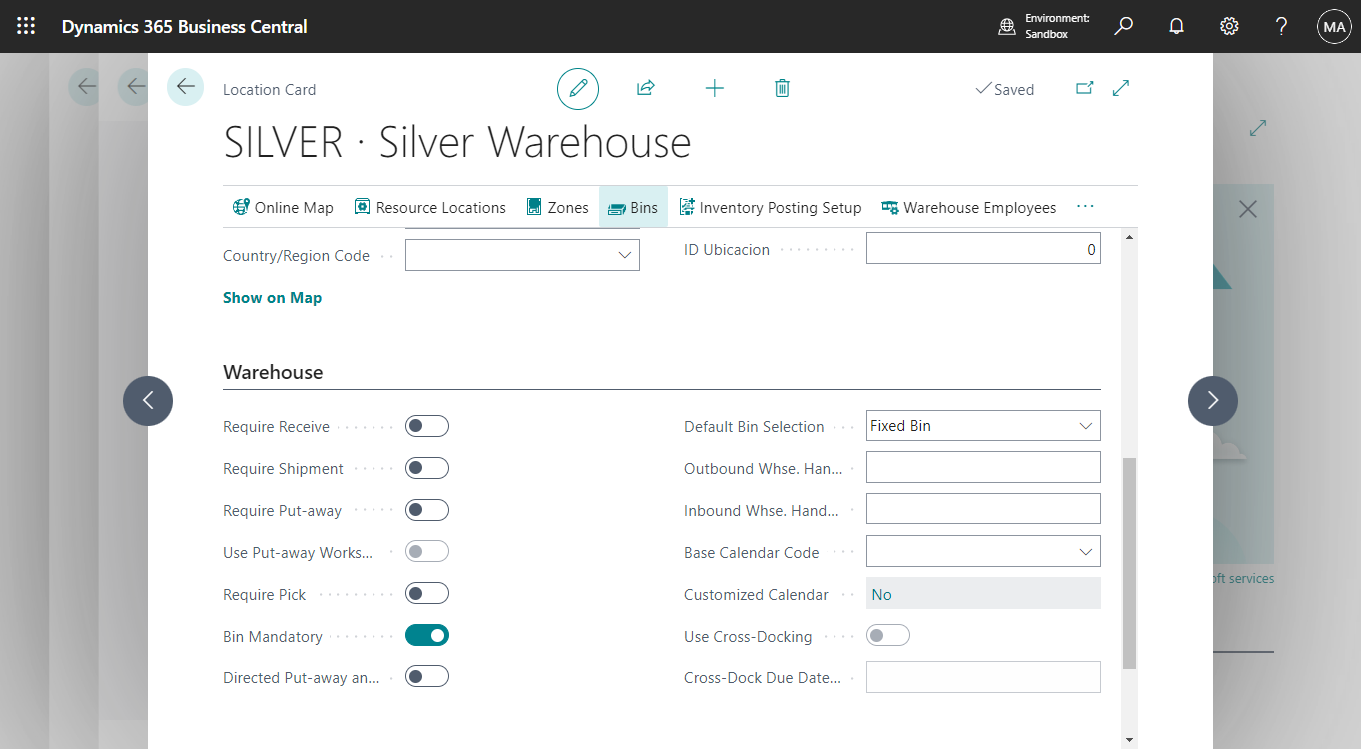This screenshot has width=1361, height=749.
Task: Enable the Require Receive toggle
Action: (427, 427)
